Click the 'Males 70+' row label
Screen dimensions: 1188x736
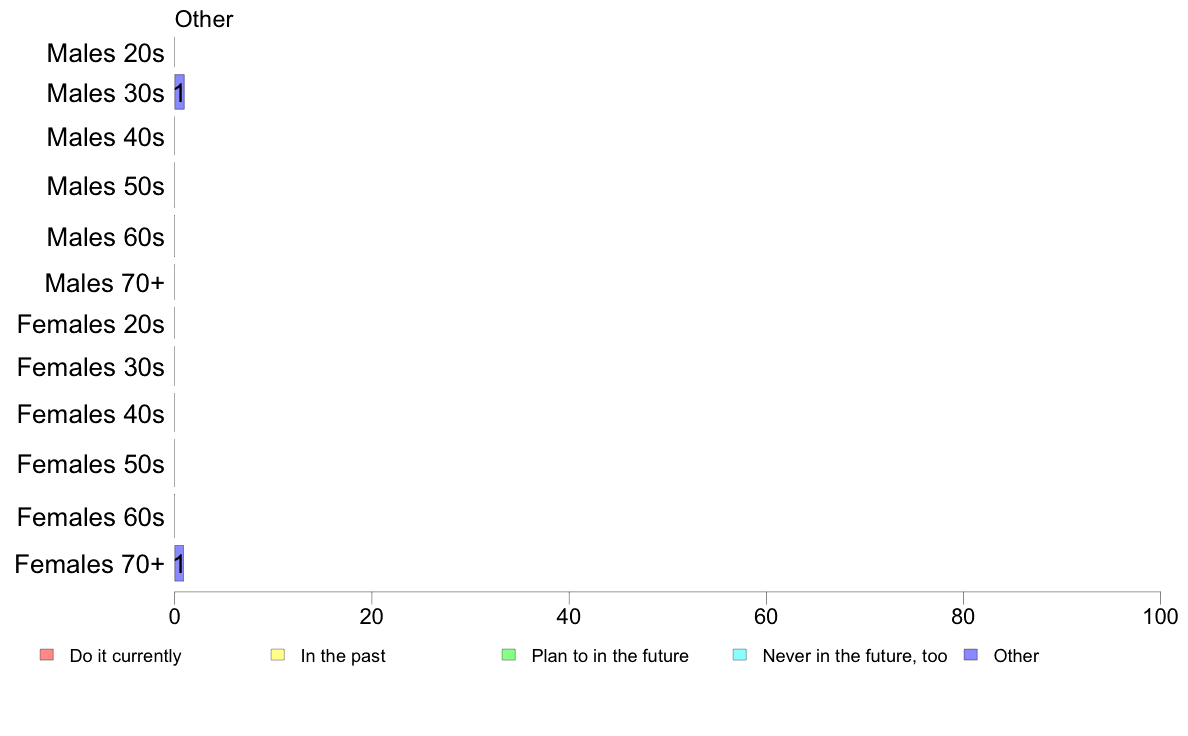[x=105, y=283]
